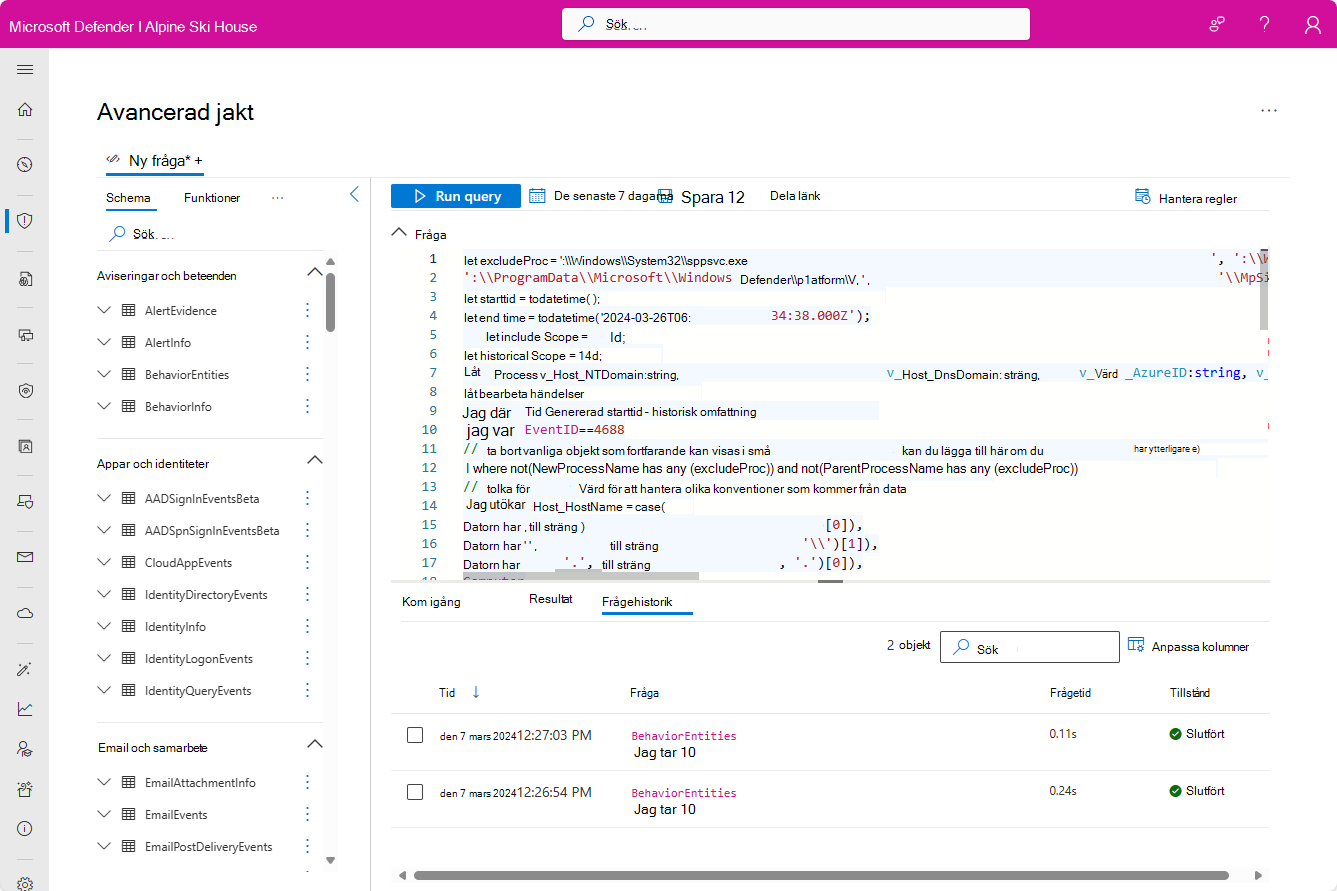
Task: Collapse Appar och identiteter section
Action: click(314, 462)
